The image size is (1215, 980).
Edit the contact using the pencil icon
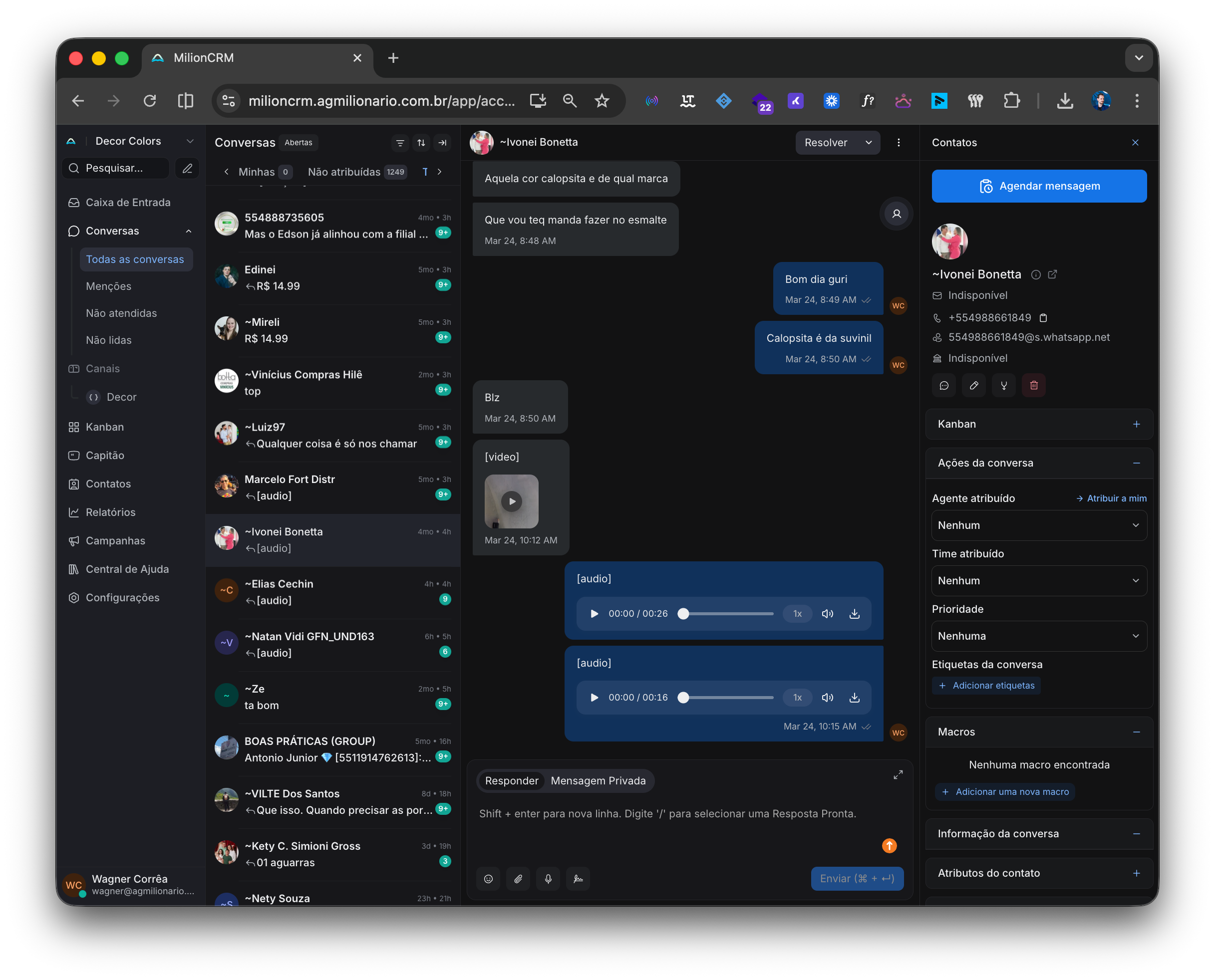pos(973,385)
